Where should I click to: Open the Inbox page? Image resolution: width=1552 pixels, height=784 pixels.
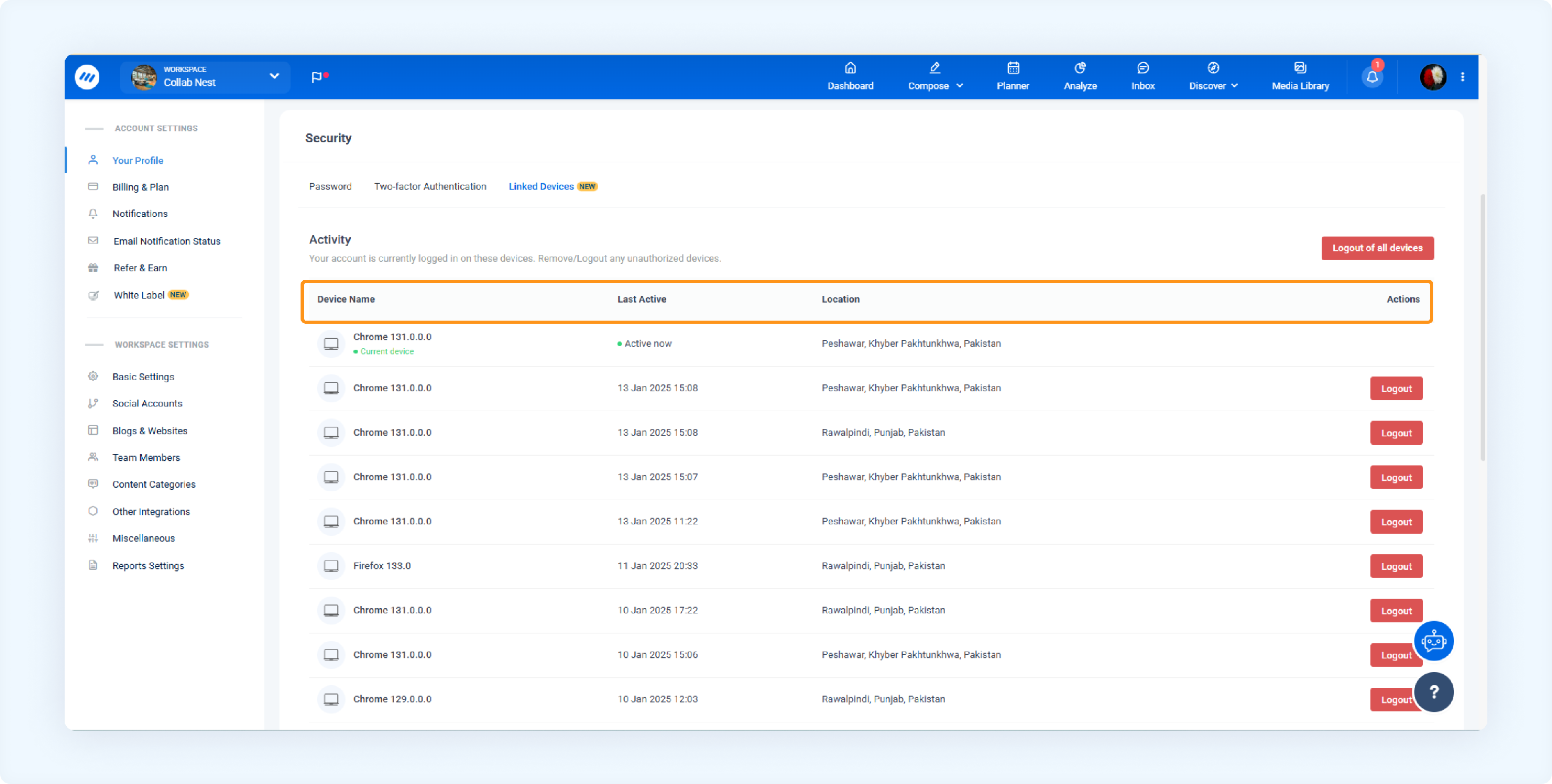coord(1143,77)
